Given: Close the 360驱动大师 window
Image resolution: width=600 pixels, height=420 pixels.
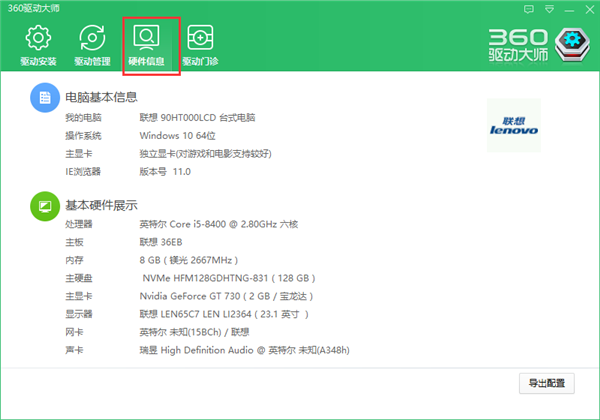Looking at the screenshot, I should tap(590, 10).
